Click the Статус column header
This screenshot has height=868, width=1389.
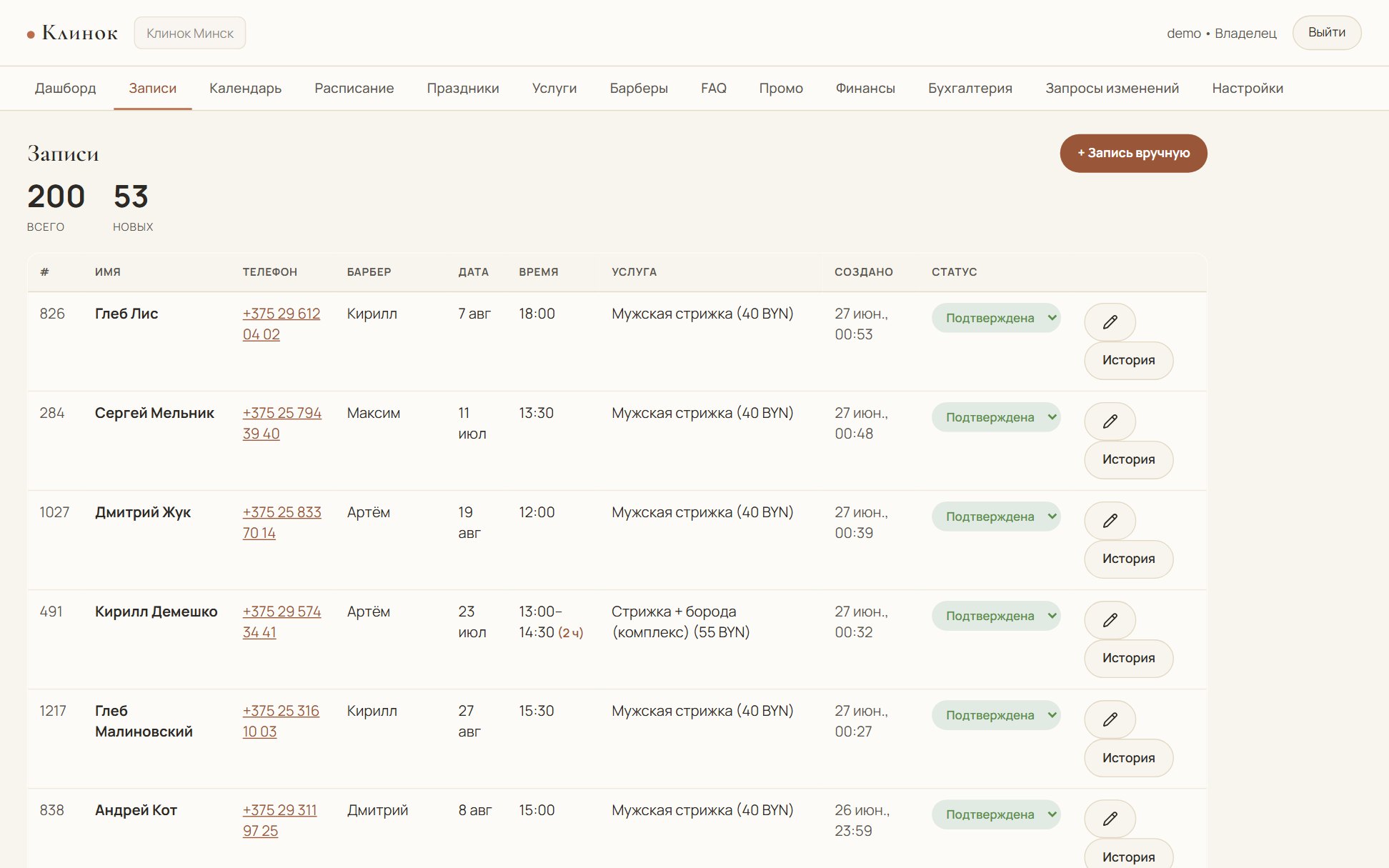coord(954,271)
